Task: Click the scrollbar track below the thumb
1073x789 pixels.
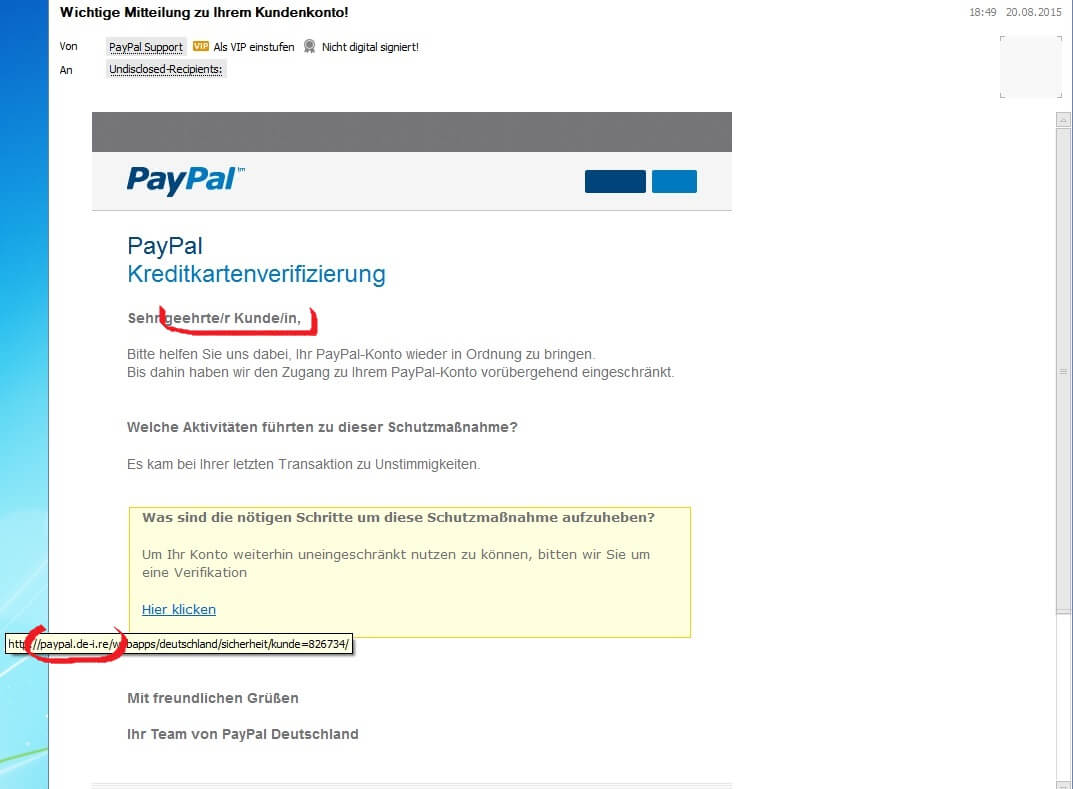Action: tap(1063, 698)
